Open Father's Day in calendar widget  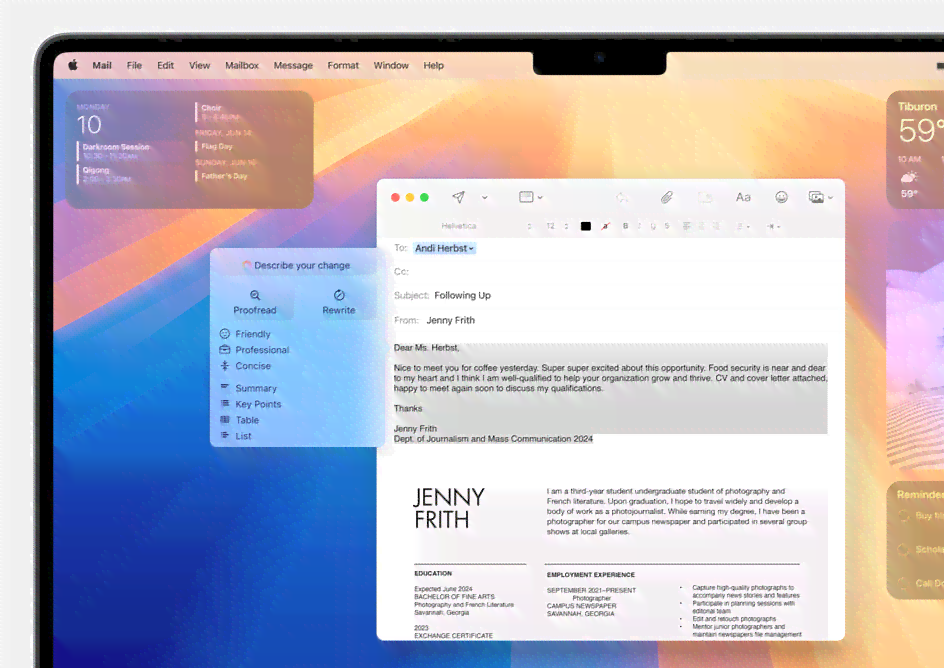tap(222, 176)
